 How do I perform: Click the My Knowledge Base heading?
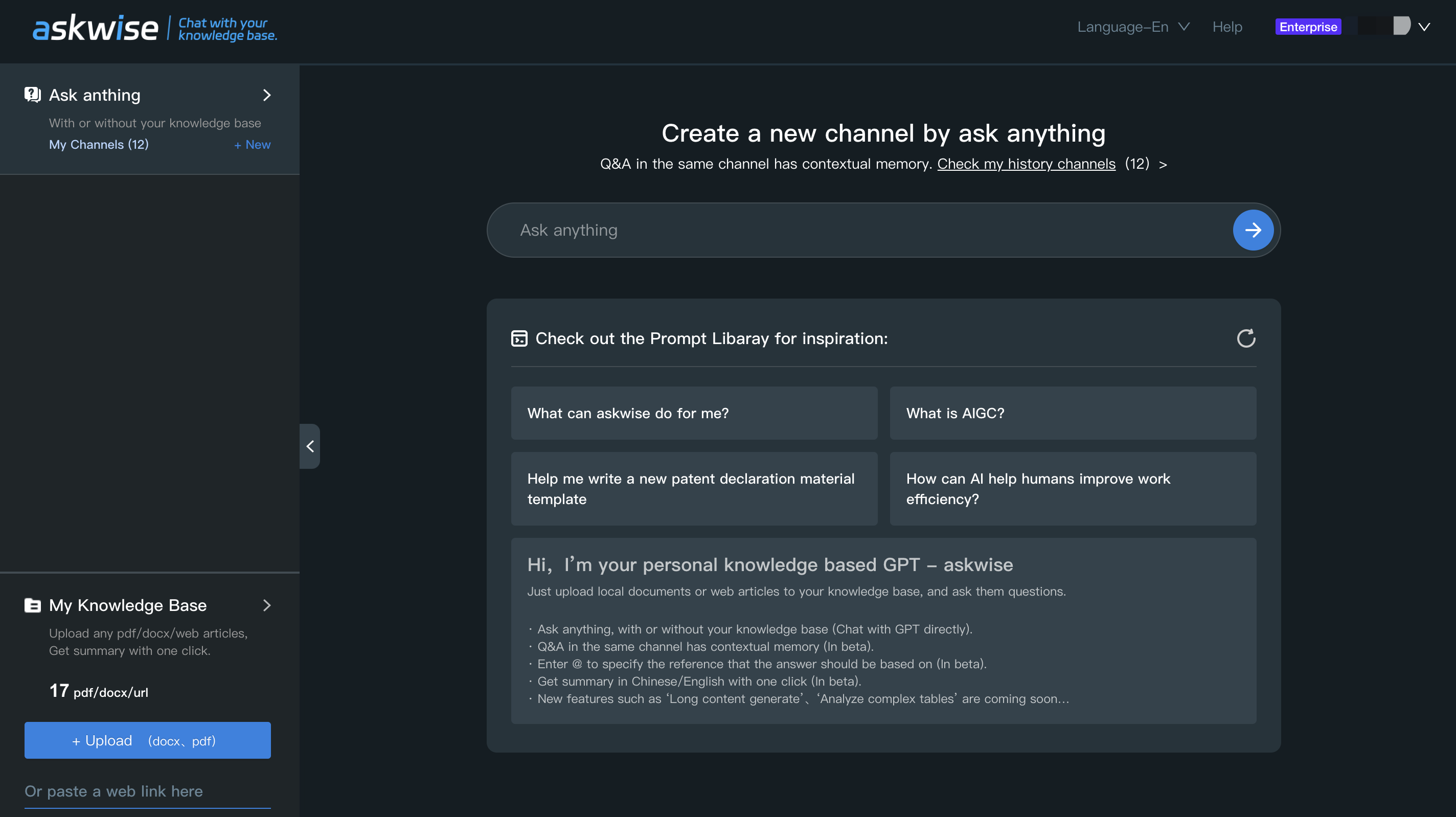pos(128,605)
